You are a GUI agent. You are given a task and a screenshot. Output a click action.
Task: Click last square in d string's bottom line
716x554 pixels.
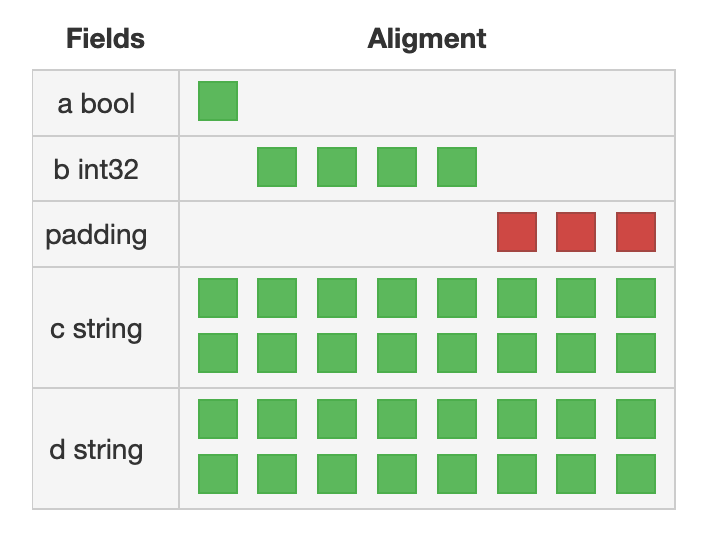click(636, 474)
